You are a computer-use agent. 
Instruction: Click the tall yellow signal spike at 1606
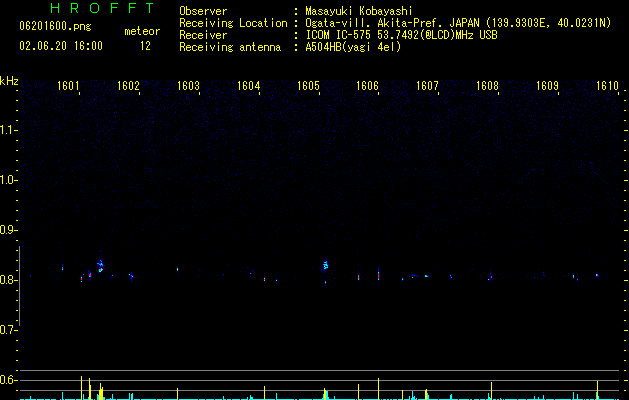point(378,389)
